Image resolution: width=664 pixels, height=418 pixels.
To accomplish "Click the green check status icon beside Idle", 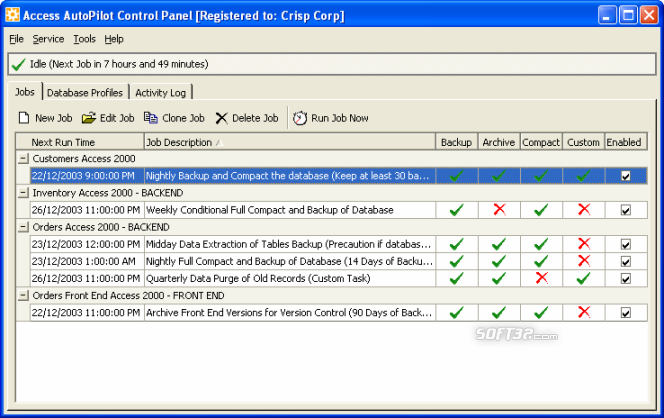I will click(x=18, y=64).
